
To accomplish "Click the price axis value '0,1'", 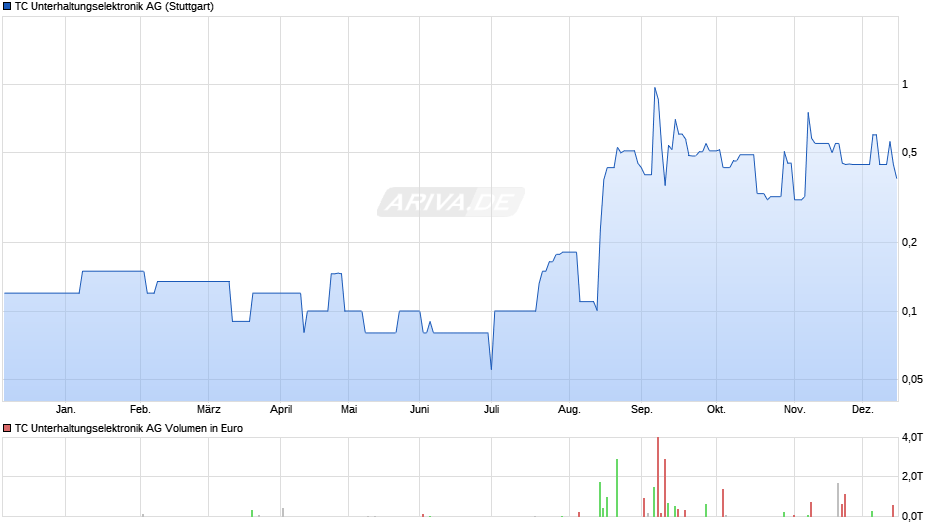I will [x=909, y=311].
